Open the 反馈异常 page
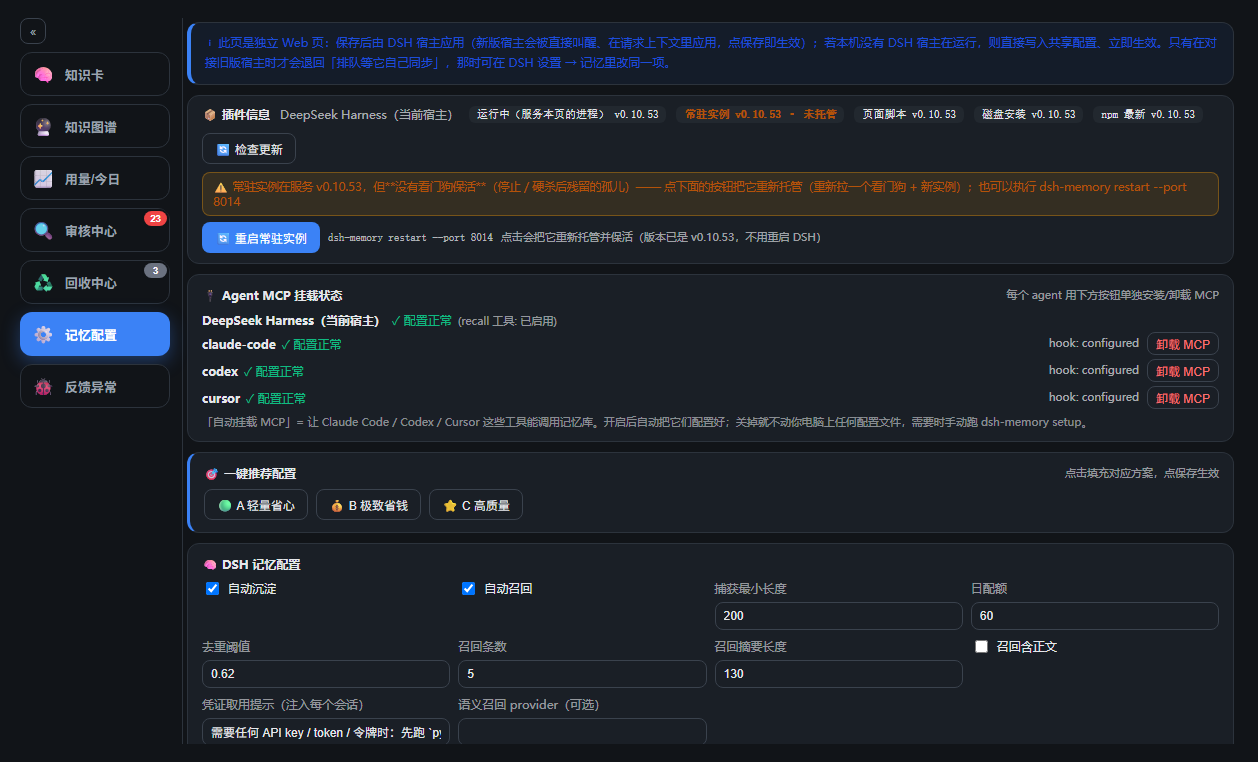 pyautogui.click(x=95, y=386)
